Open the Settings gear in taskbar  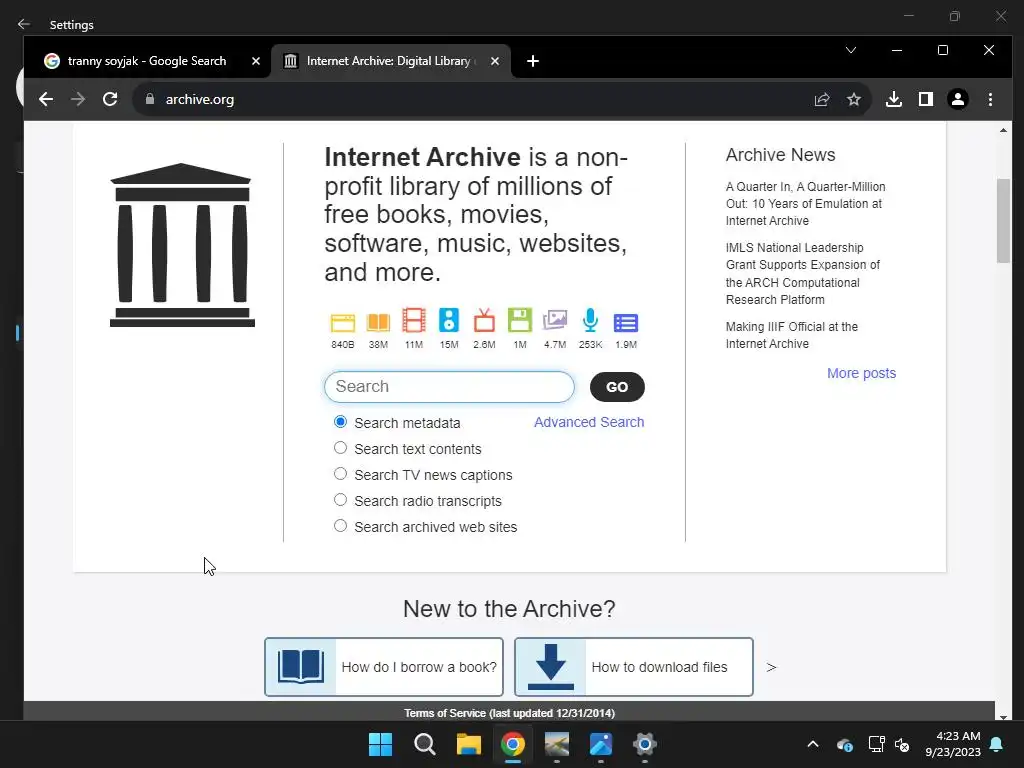645,744
